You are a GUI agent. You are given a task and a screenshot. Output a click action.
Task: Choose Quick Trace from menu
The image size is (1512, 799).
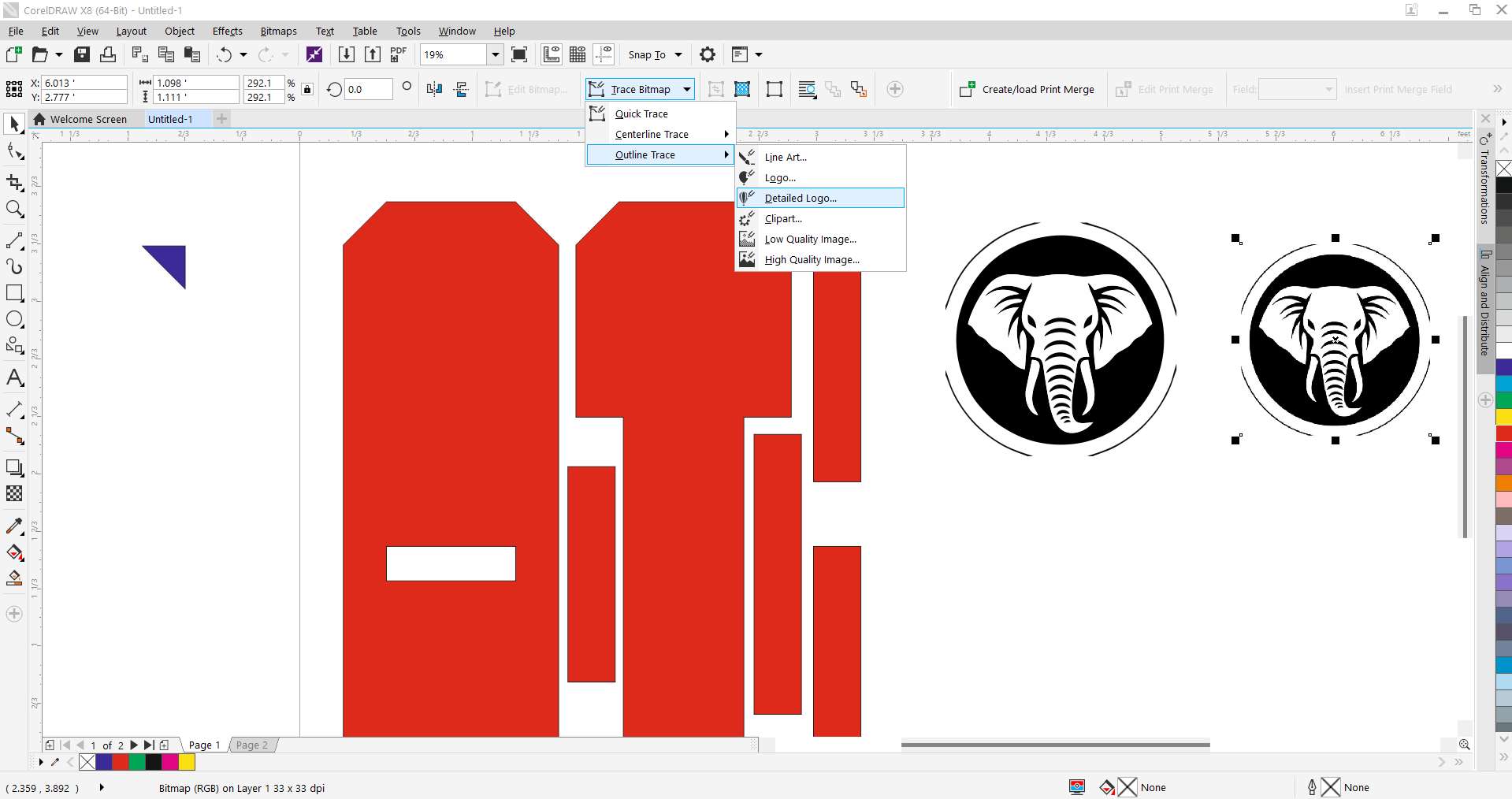[x=660, y=113]
